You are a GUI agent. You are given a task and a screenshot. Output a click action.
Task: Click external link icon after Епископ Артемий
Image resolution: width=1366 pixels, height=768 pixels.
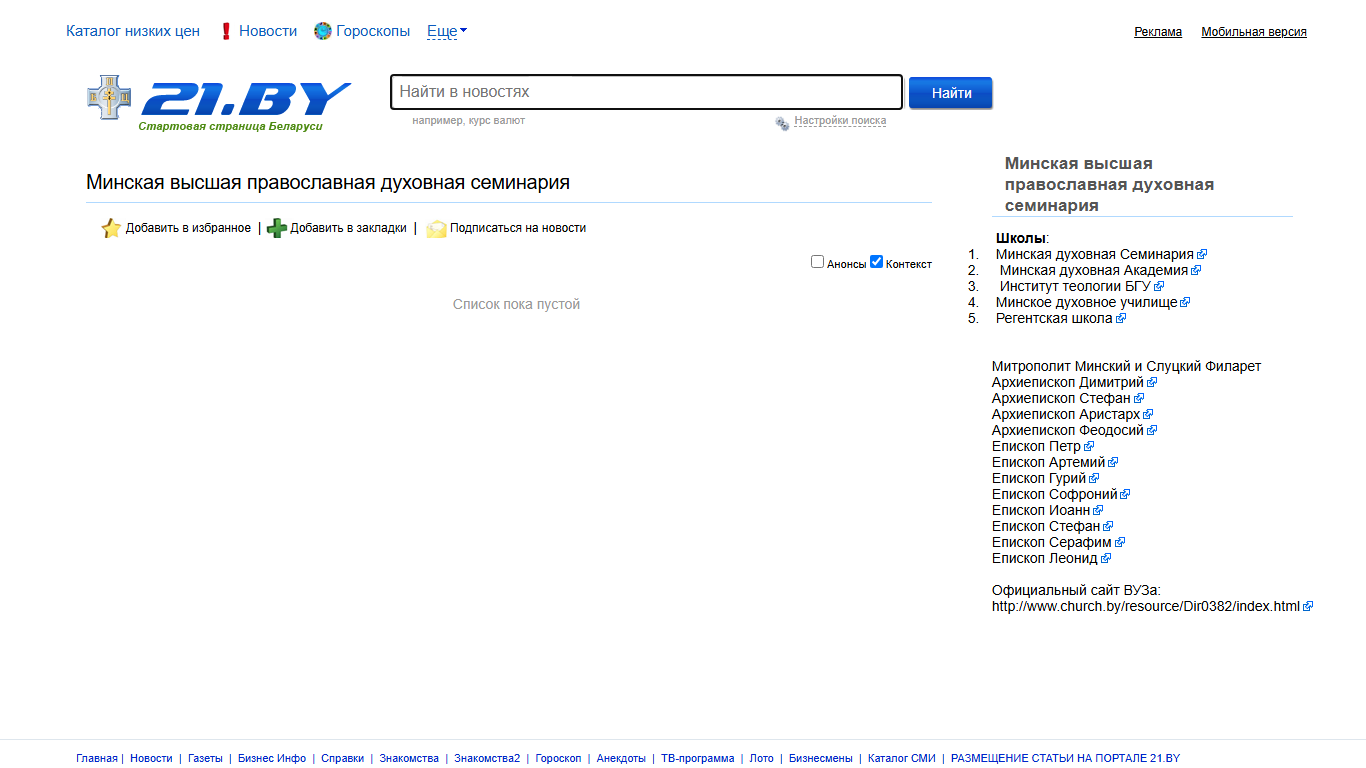coord(1113,463)
